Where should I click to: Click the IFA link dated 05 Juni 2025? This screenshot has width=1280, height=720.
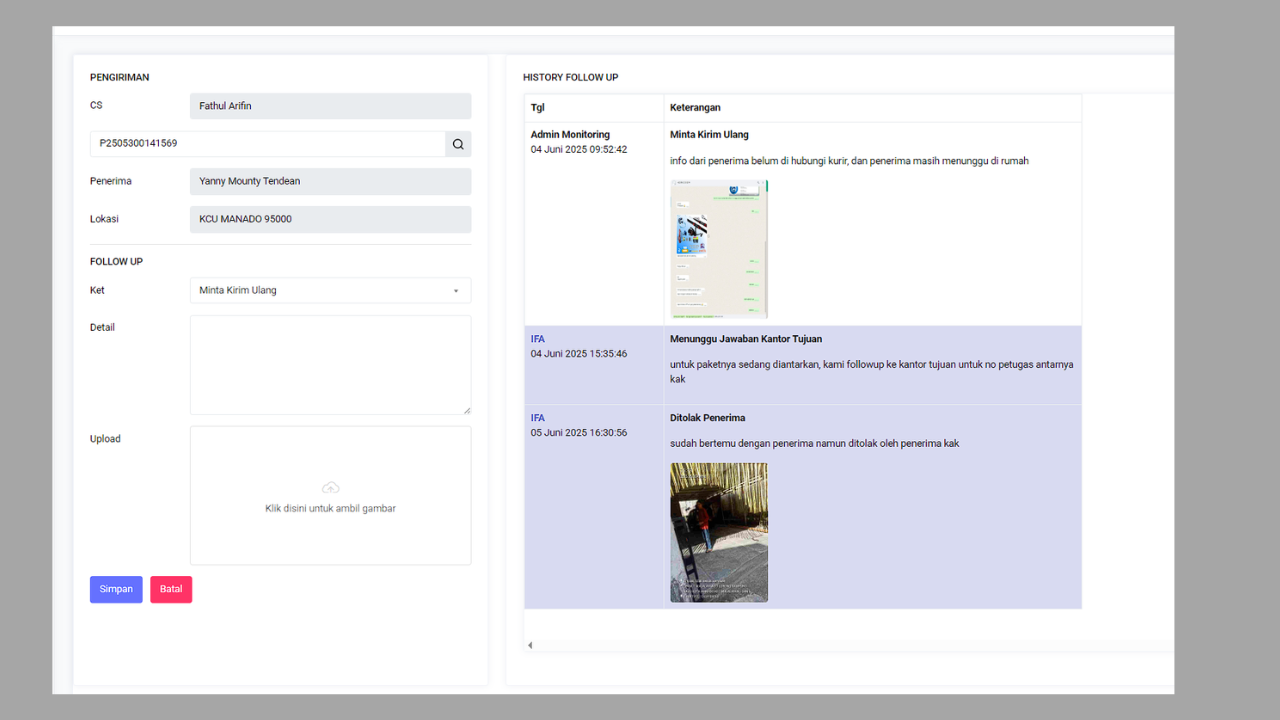[x=538, y=418]
